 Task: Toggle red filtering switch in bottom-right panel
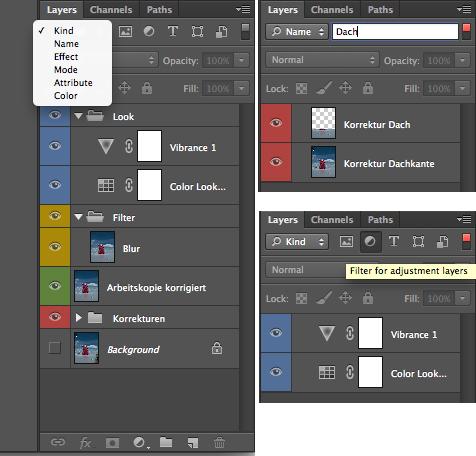click(466, 242)
